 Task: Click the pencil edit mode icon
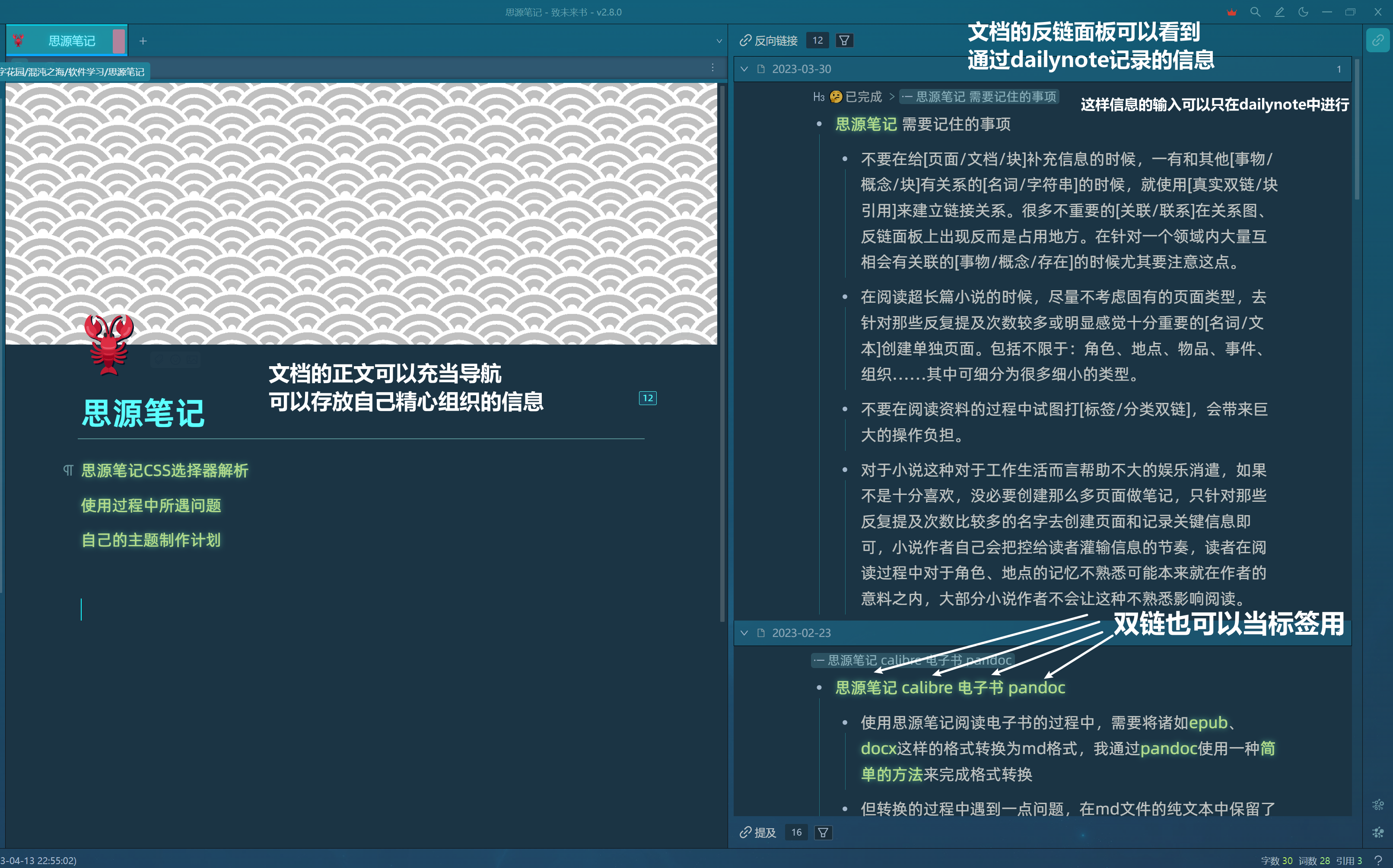click(x=1279, y=12)
